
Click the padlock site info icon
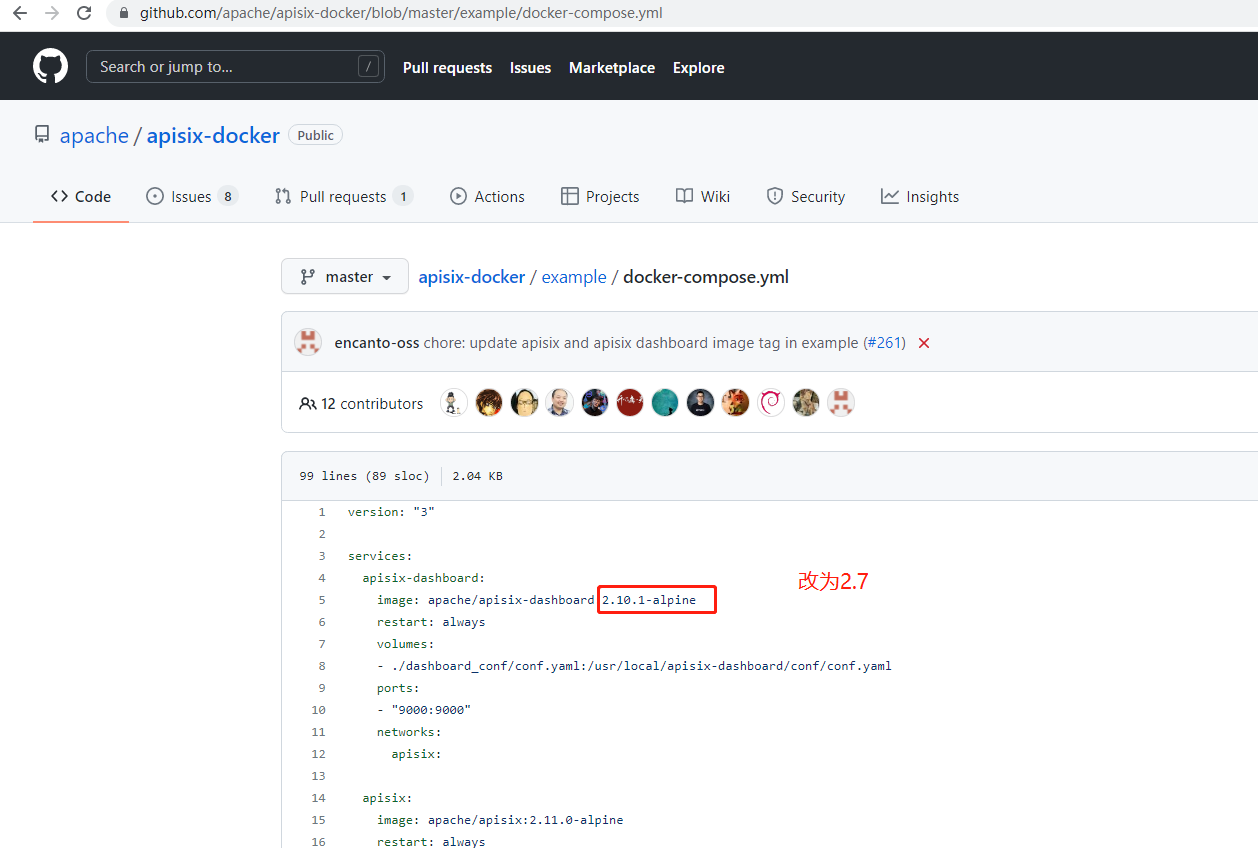click(x=124, y=14)
